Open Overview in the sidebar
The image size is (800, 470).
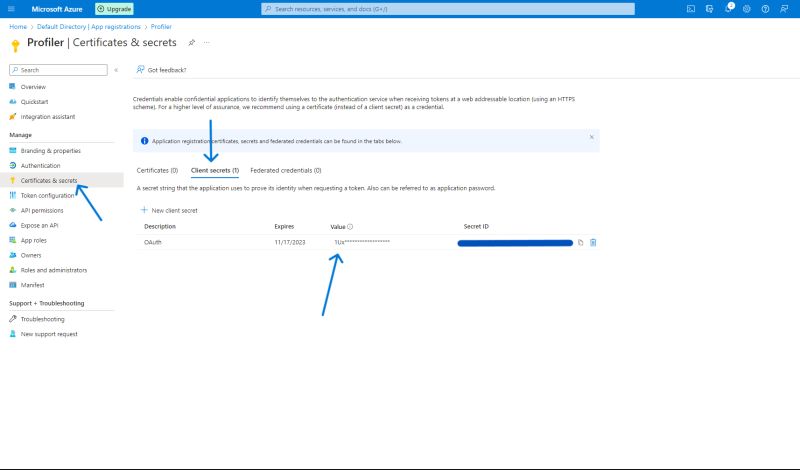pyautogui.click(x=33, y=87)
